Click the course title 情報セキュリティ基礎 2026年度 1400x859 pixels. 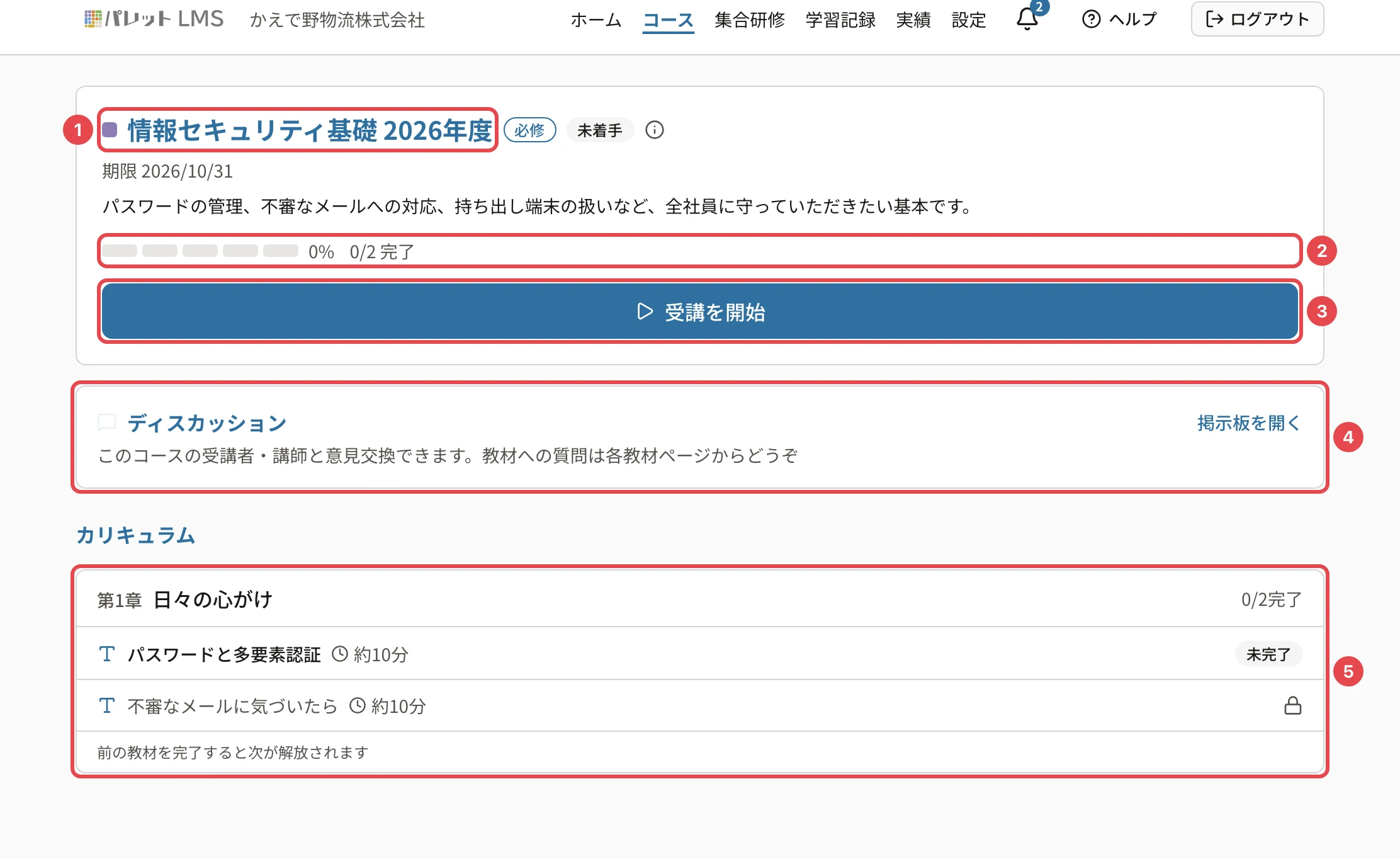point(310,130)
